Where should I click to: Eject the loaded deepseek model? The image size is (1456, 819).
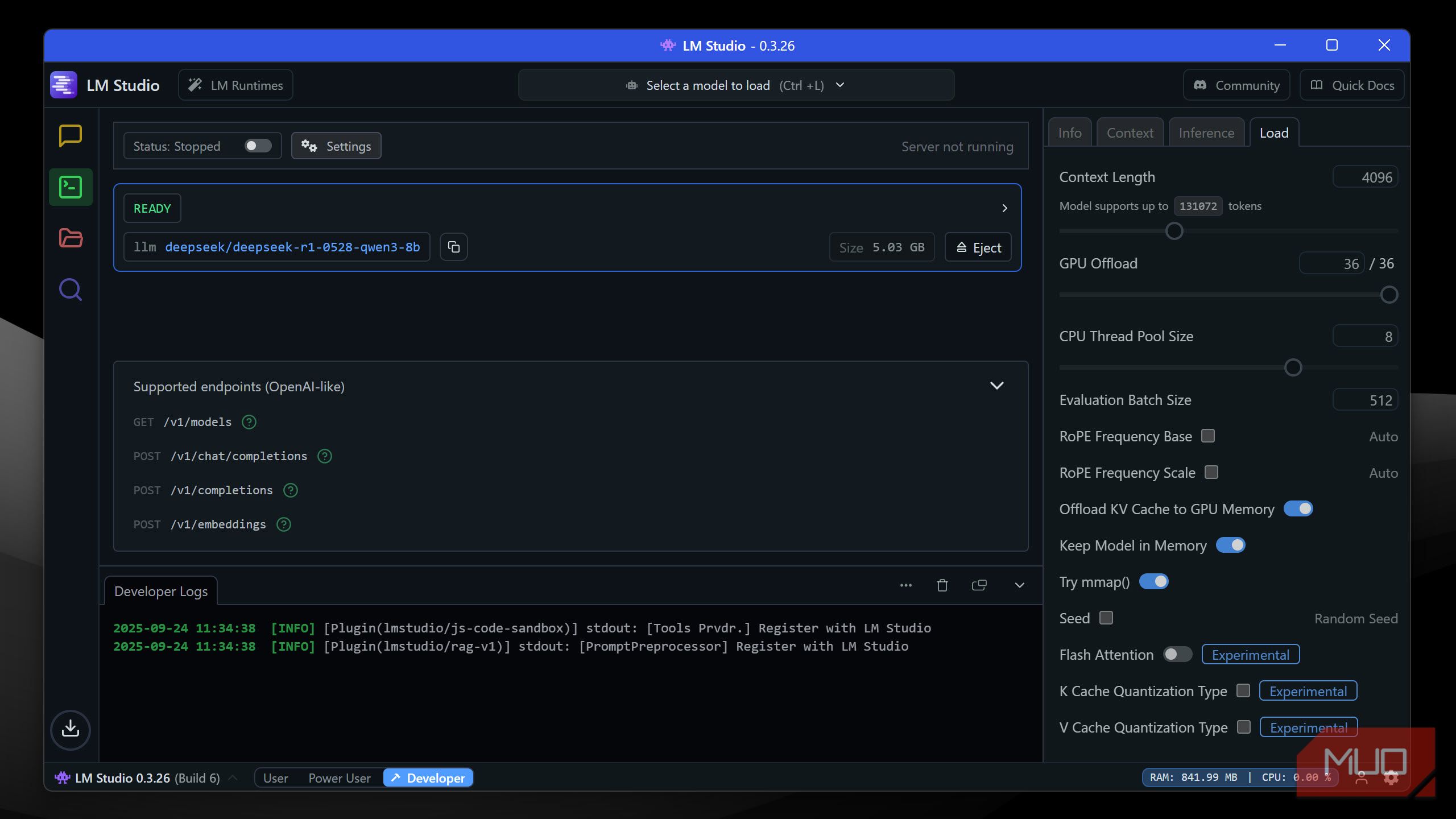[x=978, y=247]
